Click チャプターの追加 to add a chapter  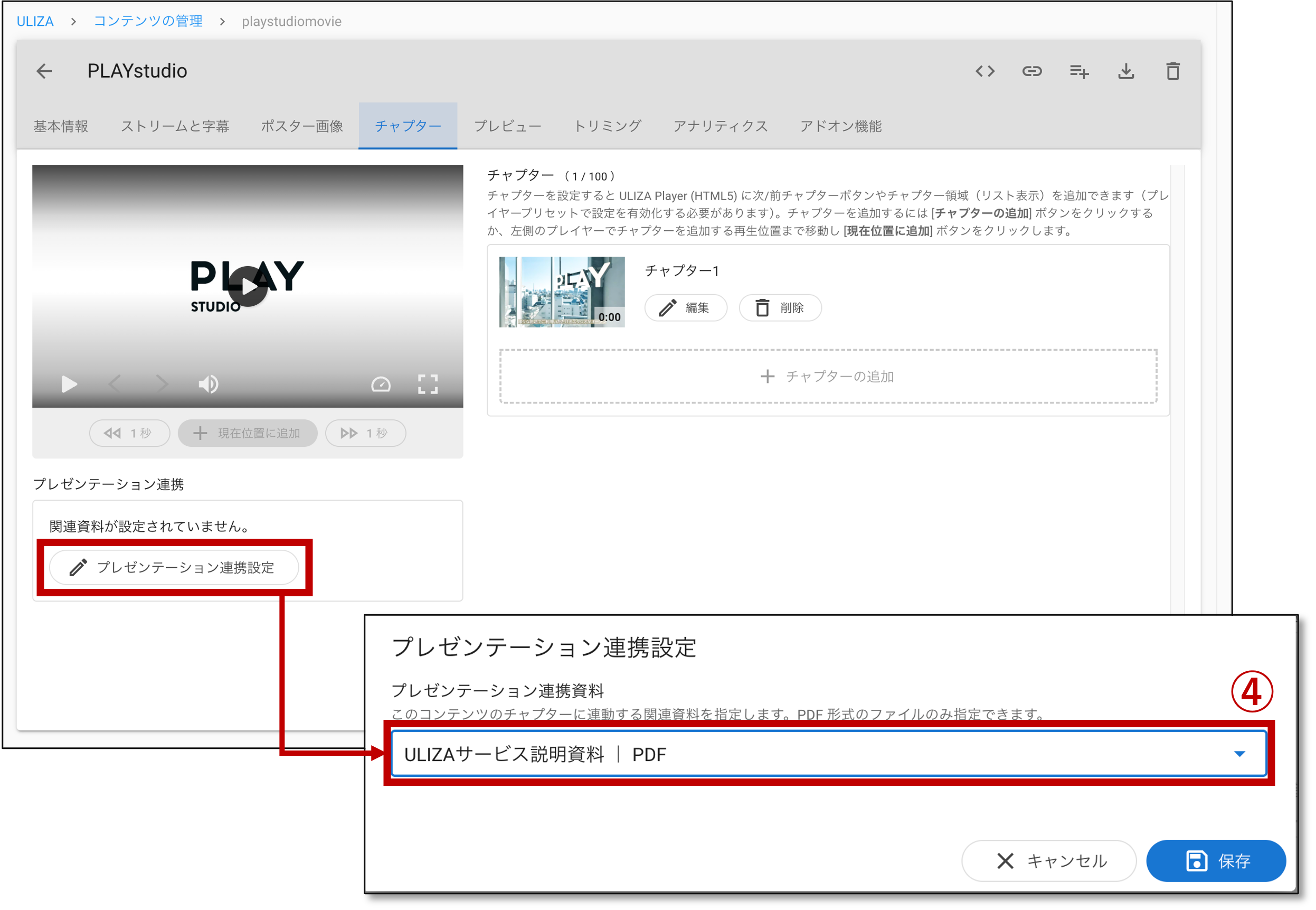[x=828, y=377]
